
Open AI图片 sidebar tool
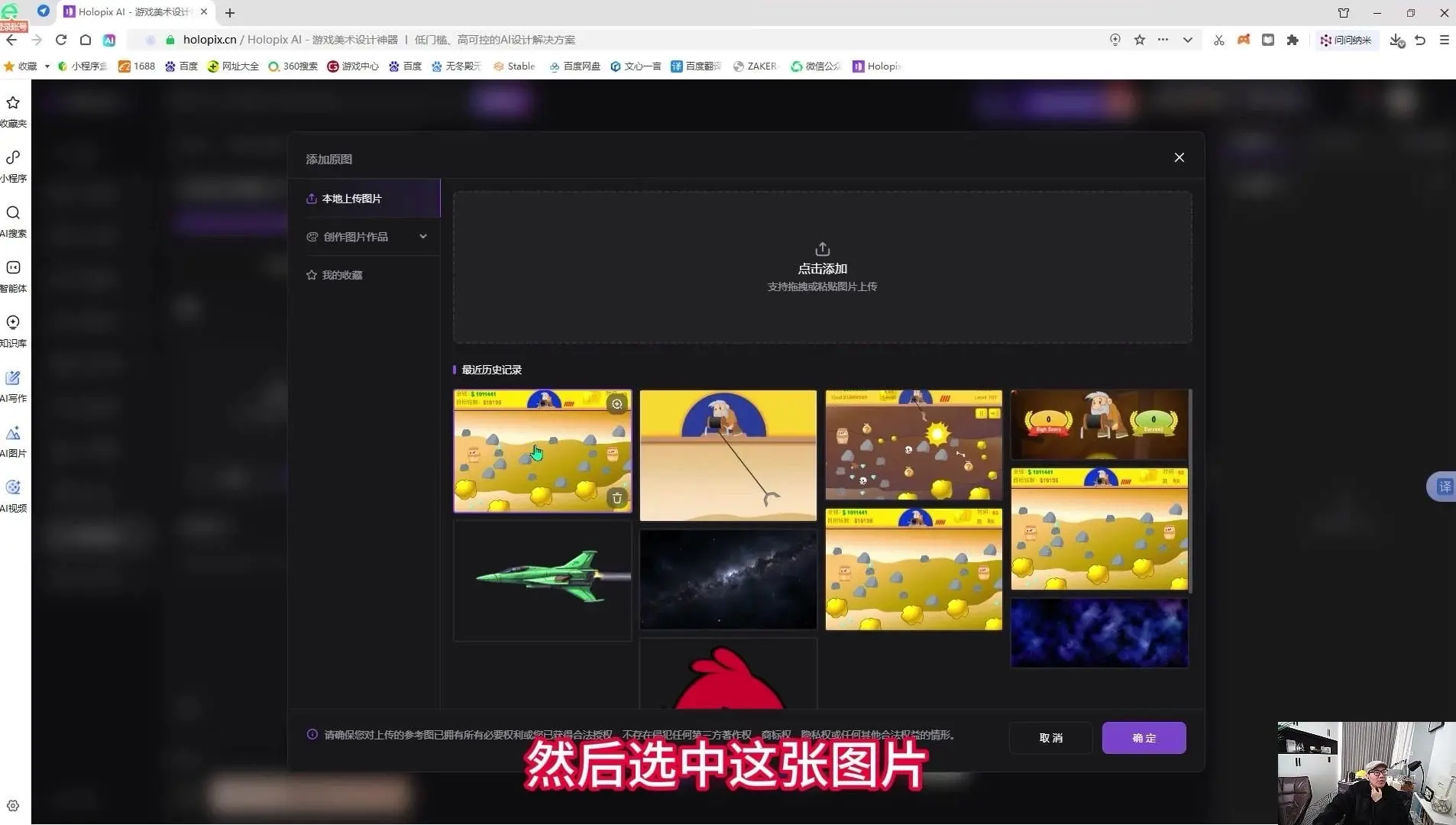tap(13, 441)
